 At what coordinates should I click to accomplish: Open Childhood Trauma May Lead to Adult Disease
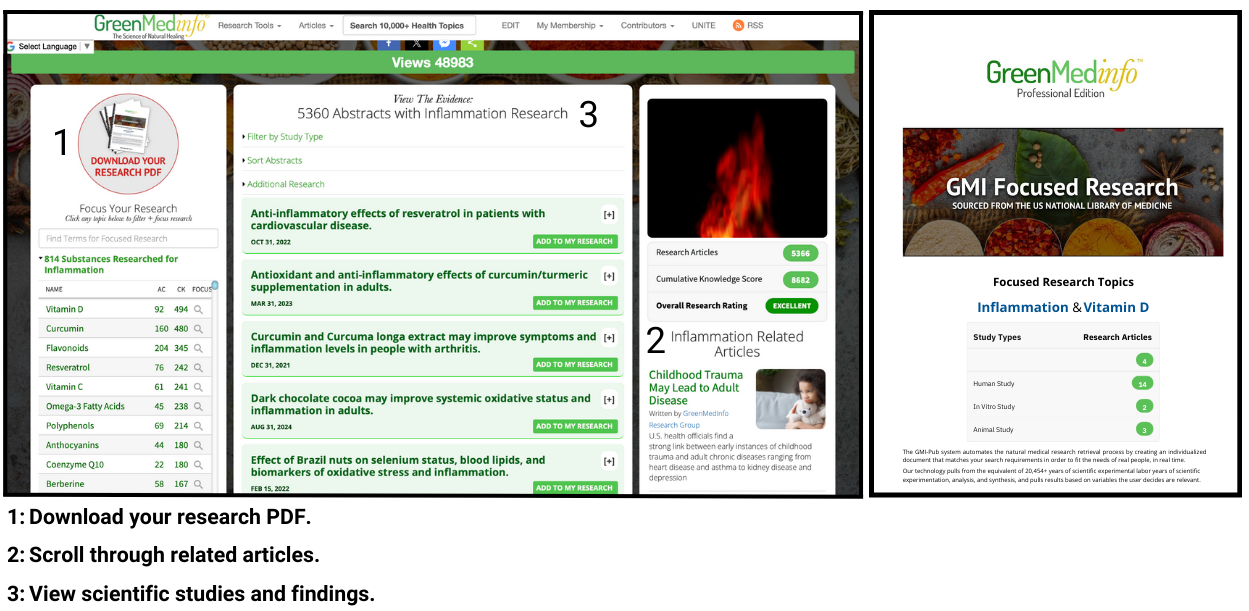(x=696, y=388)
